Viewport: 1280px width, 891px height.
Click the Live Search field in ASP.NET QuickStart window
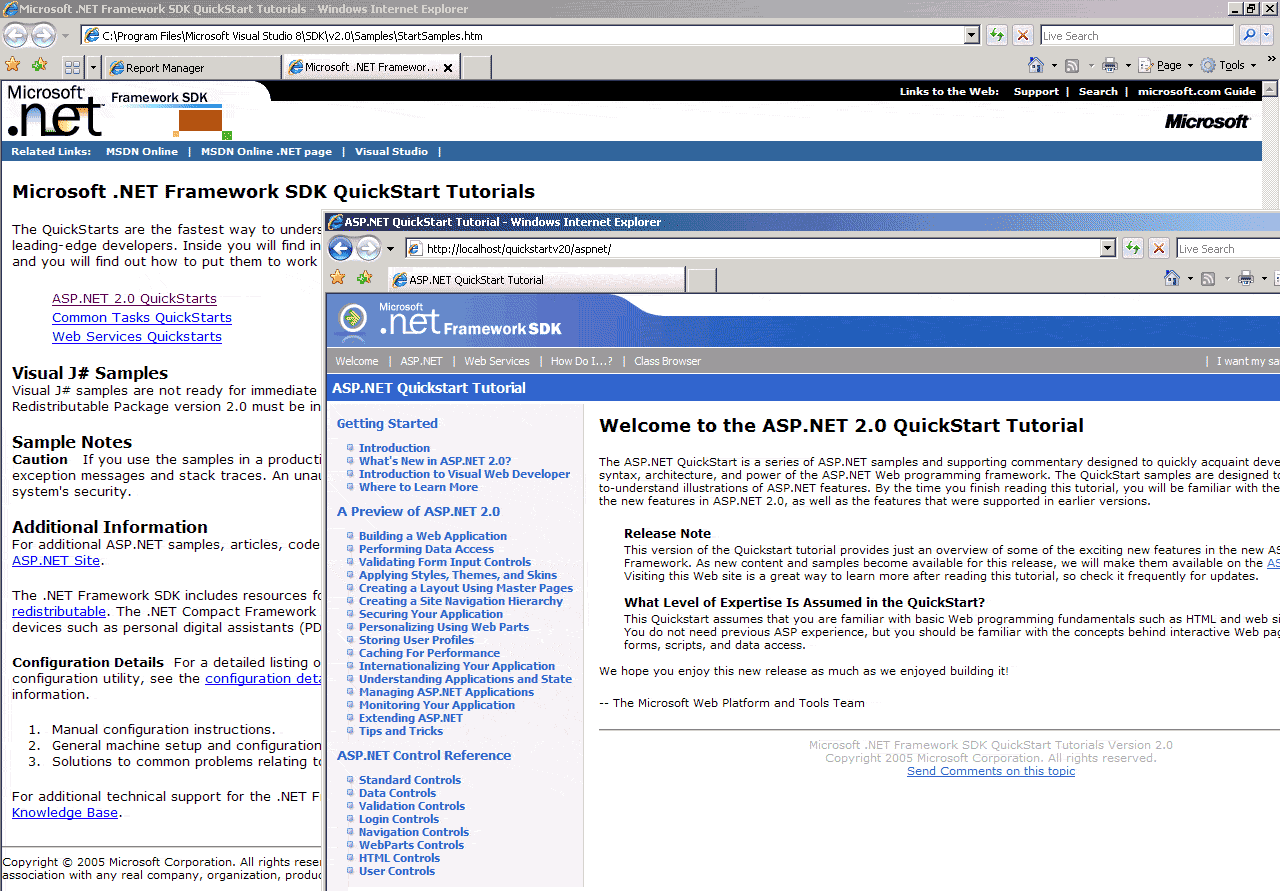pyautogui.click(x=1228, y=249)
